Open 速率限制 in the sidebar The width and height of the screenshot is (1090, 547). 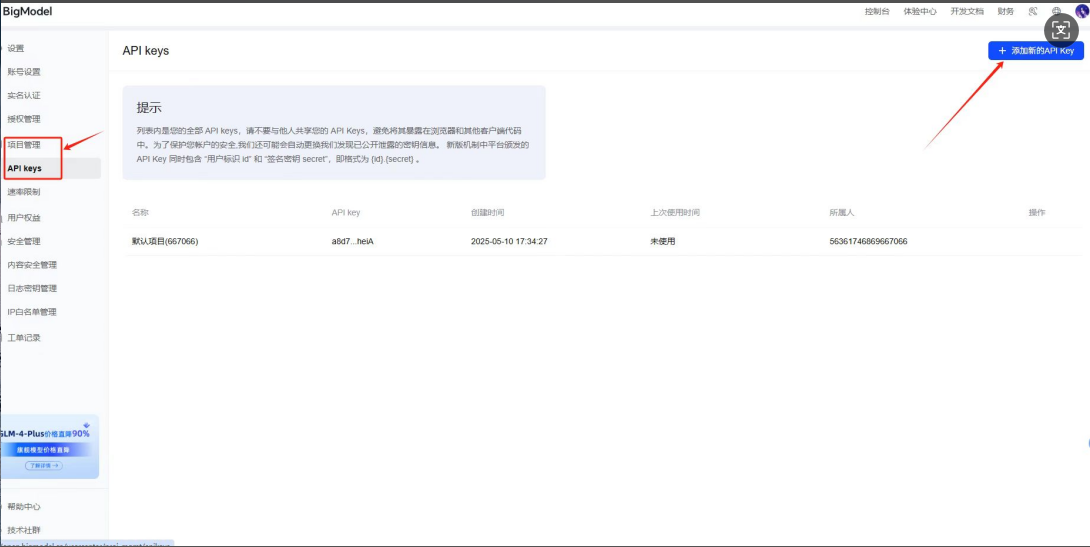[24, 192]
